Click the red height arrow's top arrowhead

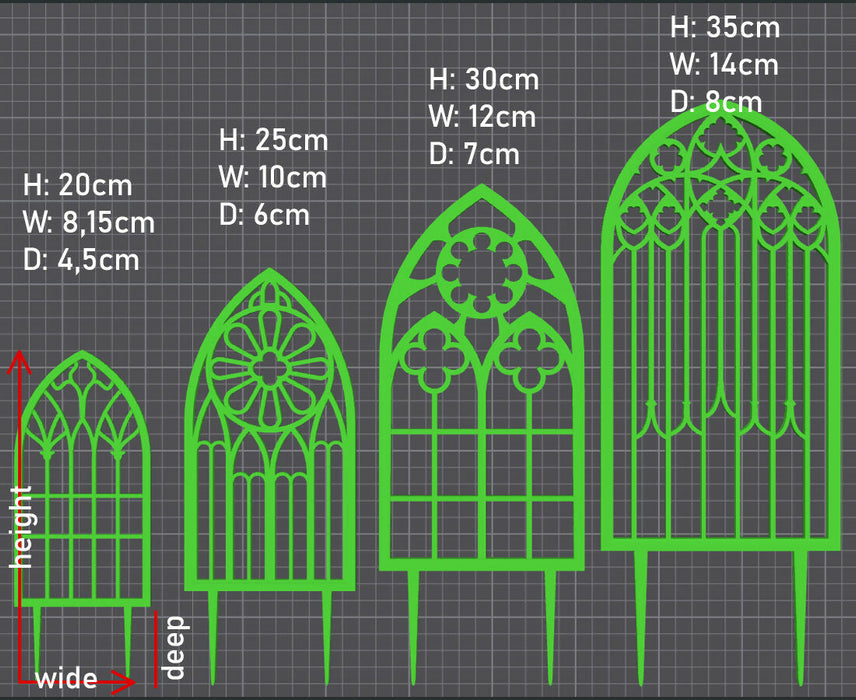(19, 360)
